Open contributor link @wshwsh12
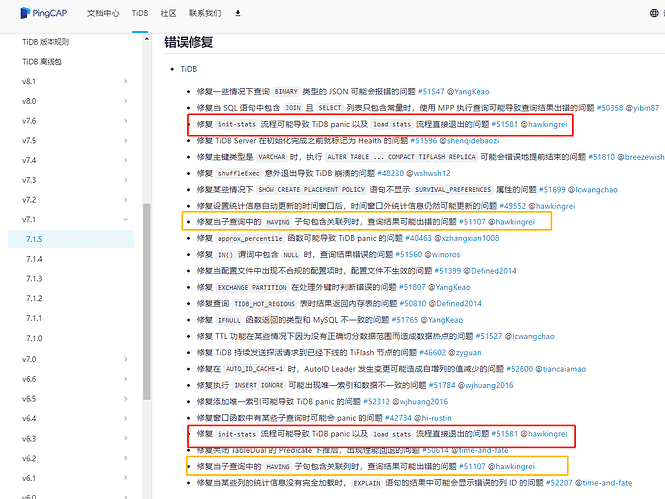Screen dimensions: 665x499 428,173
